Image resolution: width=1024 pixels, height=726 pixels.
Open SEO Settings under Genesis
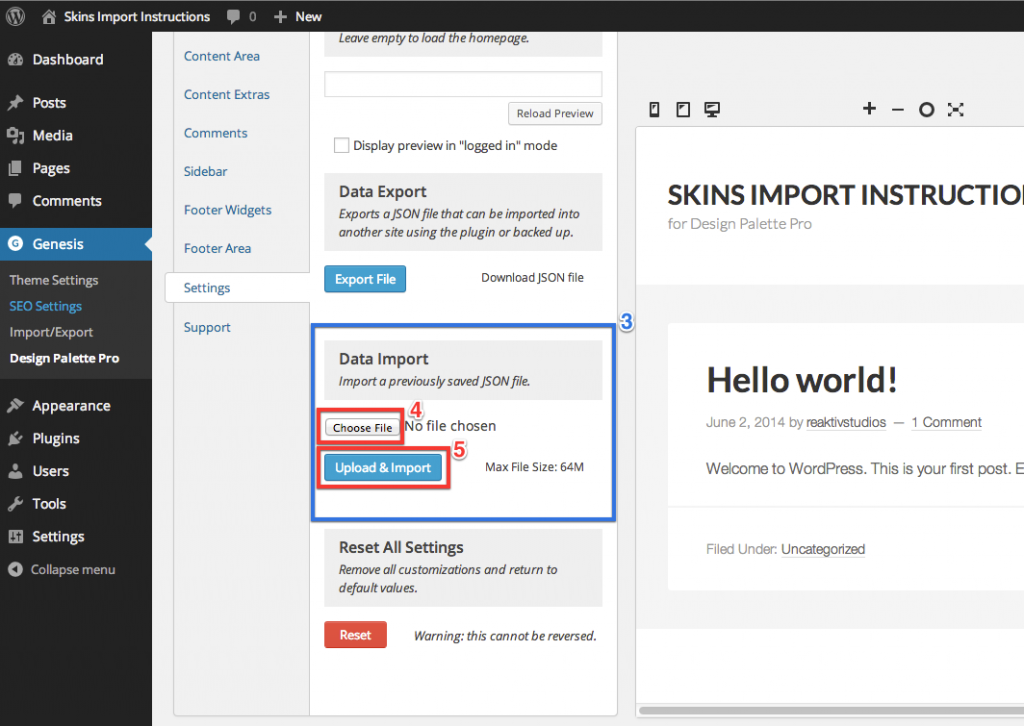pyautogui.click(x=46, y=306)
